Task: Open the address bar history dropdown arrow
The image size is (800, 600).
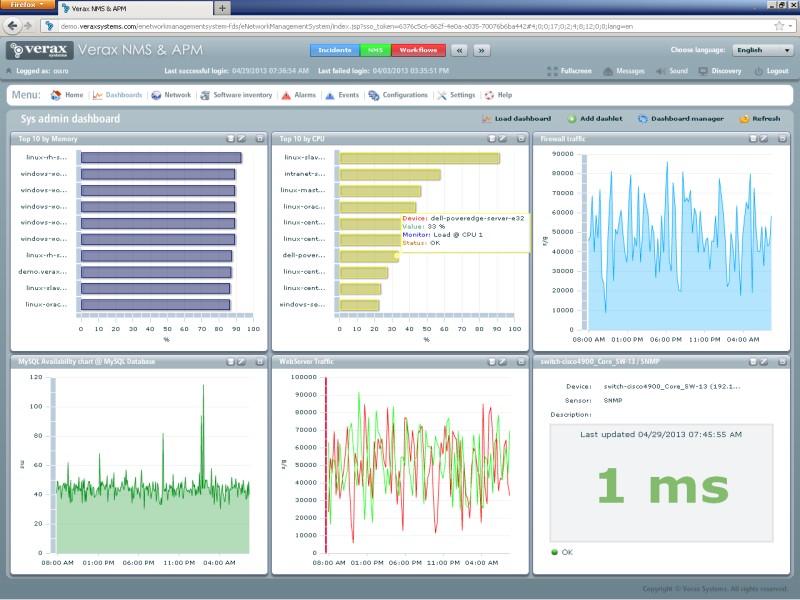Action: [792, 26]
